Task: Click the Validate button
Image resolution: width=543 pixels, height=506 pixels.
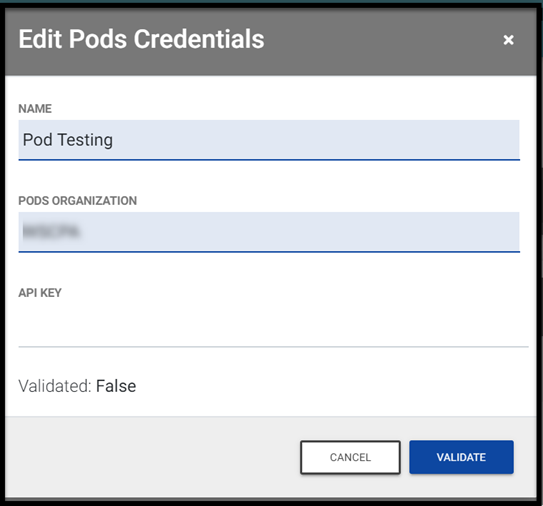Action: [461, 457]
